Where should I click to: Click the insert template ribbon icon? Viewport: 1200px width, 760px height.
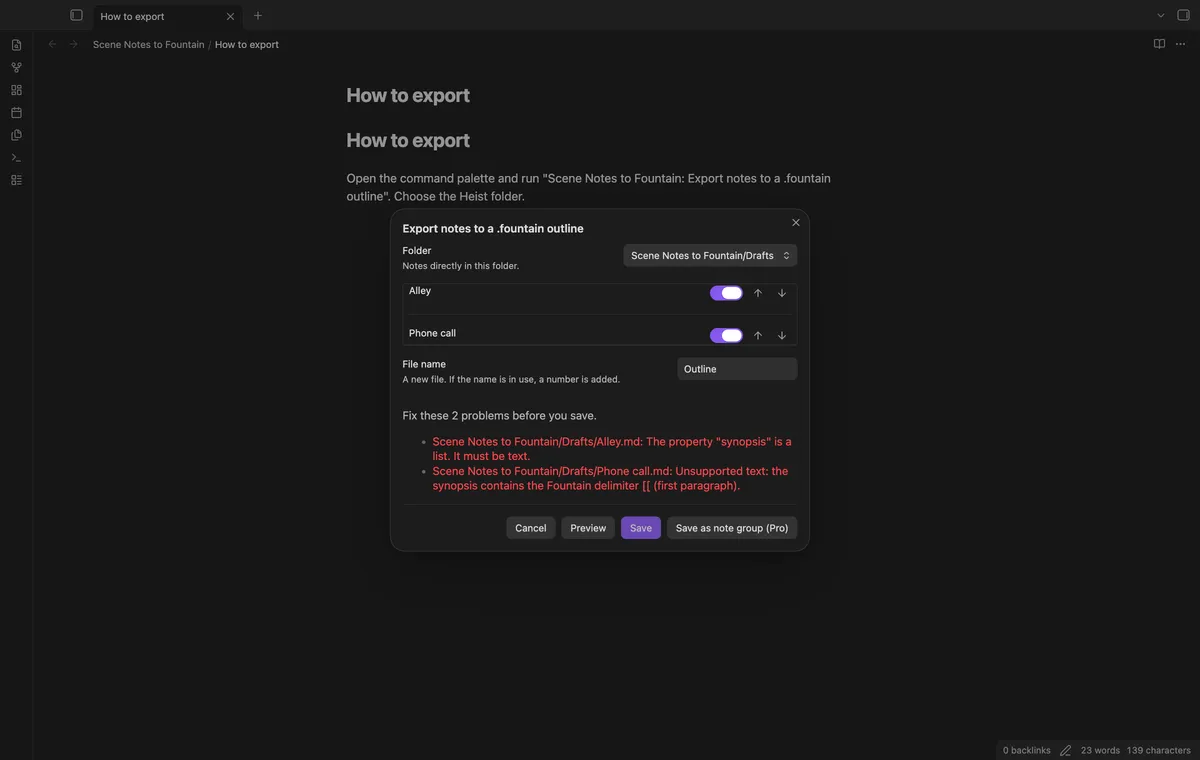(x=16, y=135)
